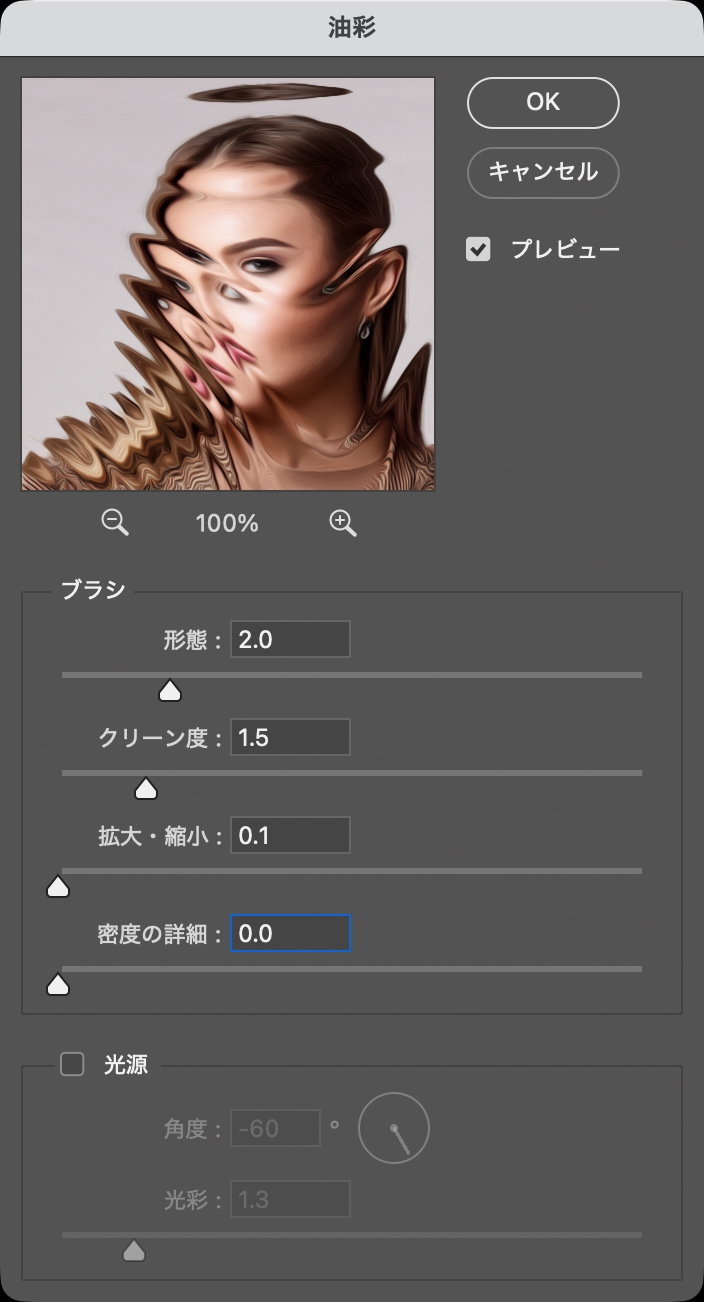This screenshot has width=704, height=1302.
Task: Click the 密度の詳細 slider handle
Action: [x=58, y=985]
